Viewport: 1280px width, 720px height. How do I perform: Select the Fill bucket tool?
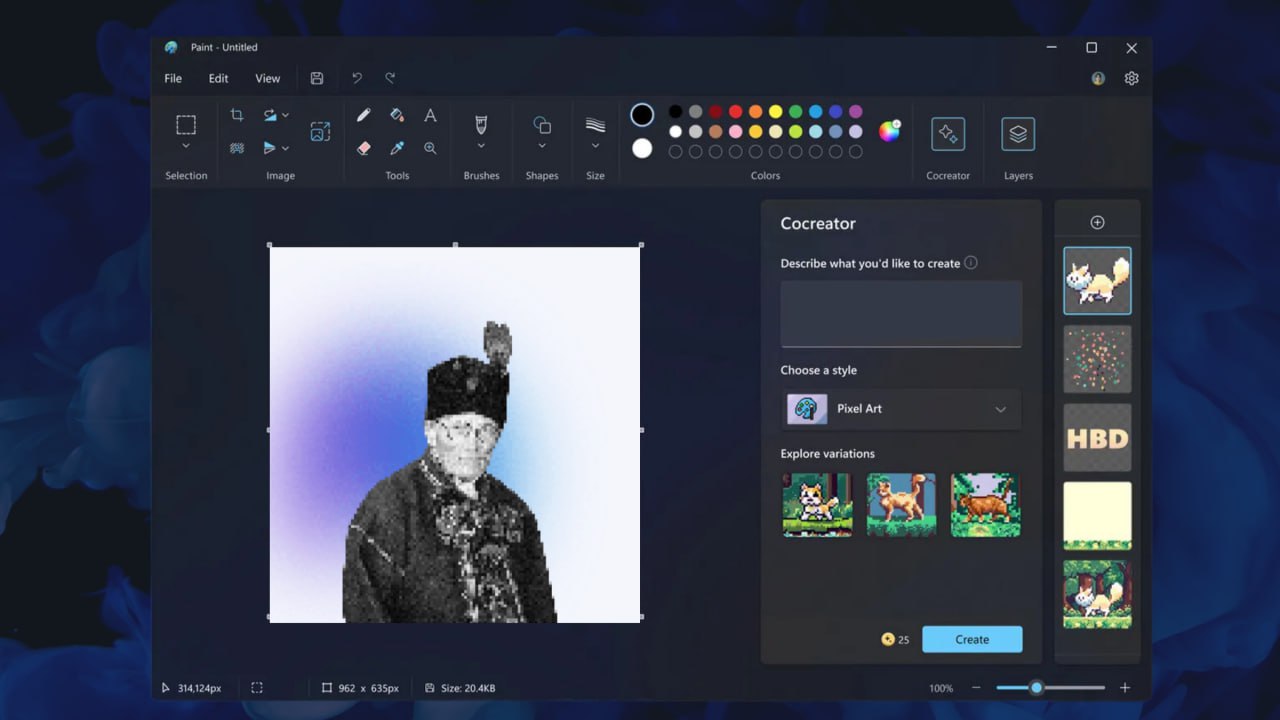(x=397, y=116)
